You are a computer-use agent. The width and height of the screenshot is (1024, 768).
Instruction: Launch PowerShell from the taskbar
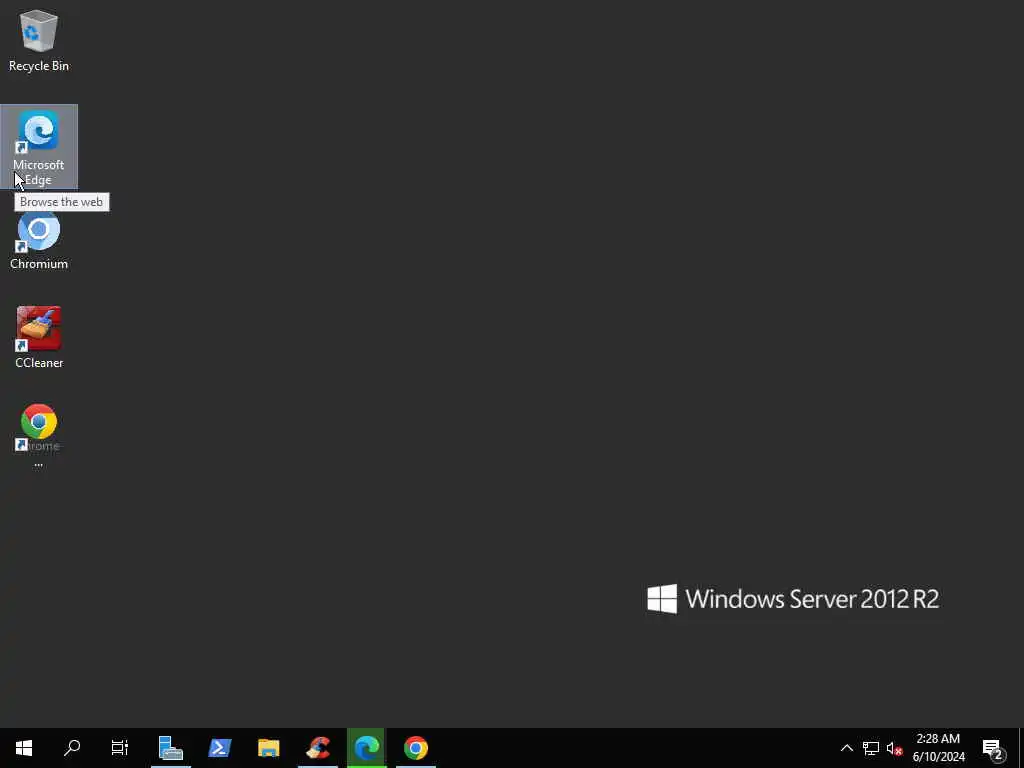click(x=219, y=748)
